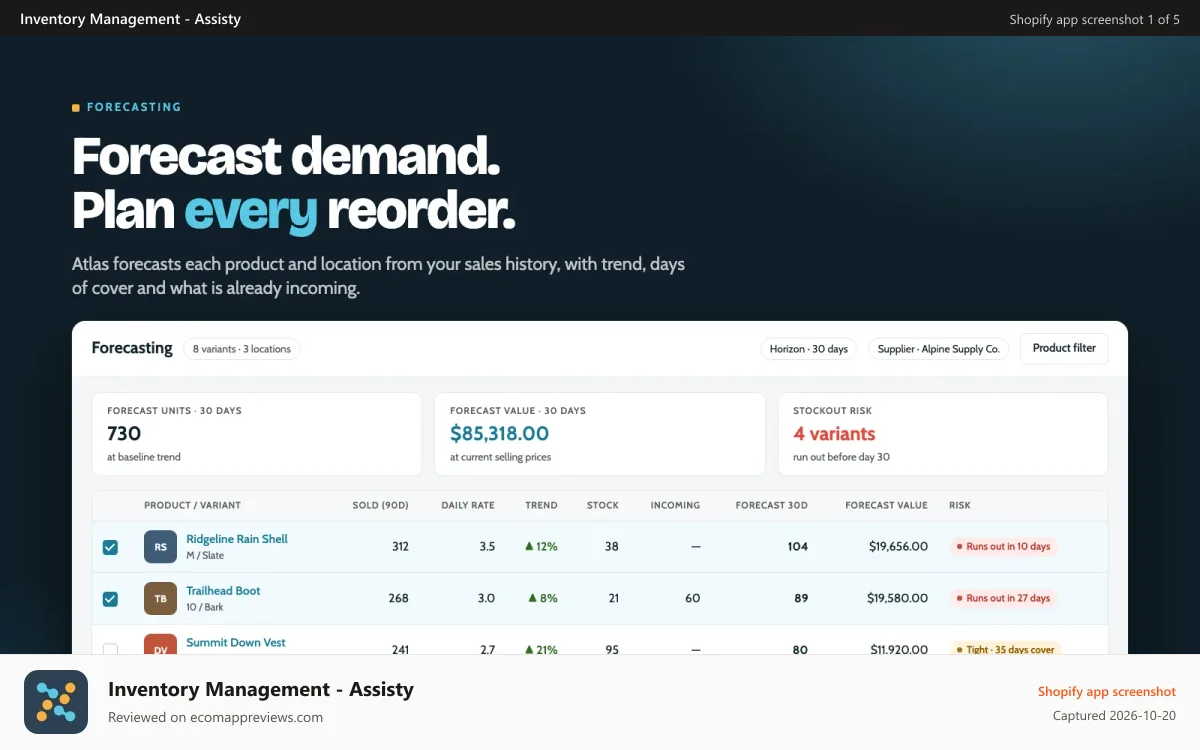Click the 'M / Slate' variant text
Screen dimensions: 1200x750
point(205,555)
